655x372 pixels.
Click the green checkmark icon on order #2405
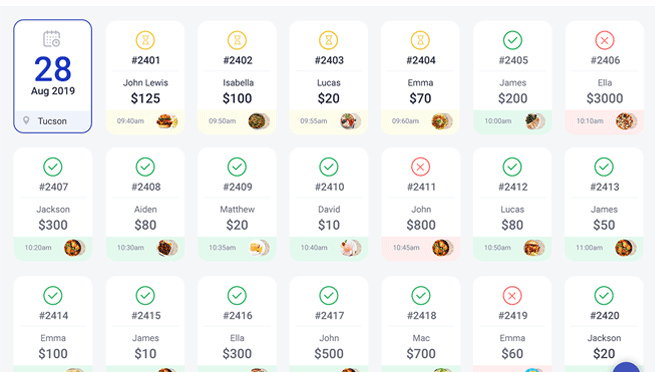[x=513, y=40]
